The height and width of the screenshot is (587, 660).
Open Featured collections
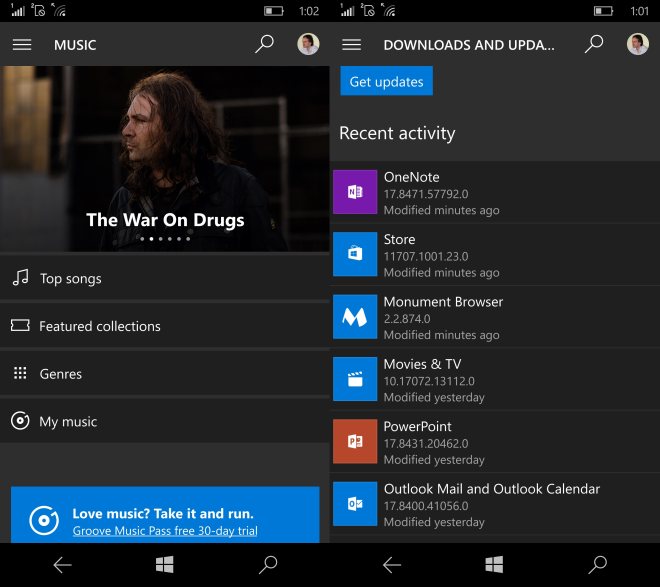tap(165, 326)
